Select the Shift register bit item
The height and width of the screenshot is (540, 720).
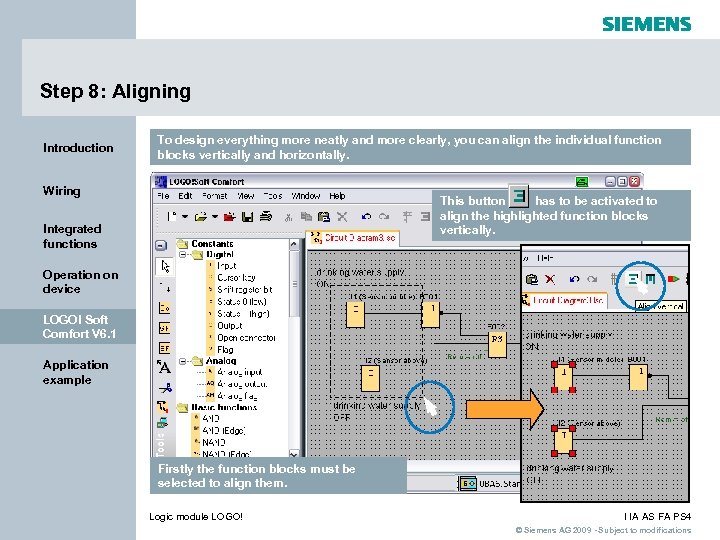(x=245, y=290)
